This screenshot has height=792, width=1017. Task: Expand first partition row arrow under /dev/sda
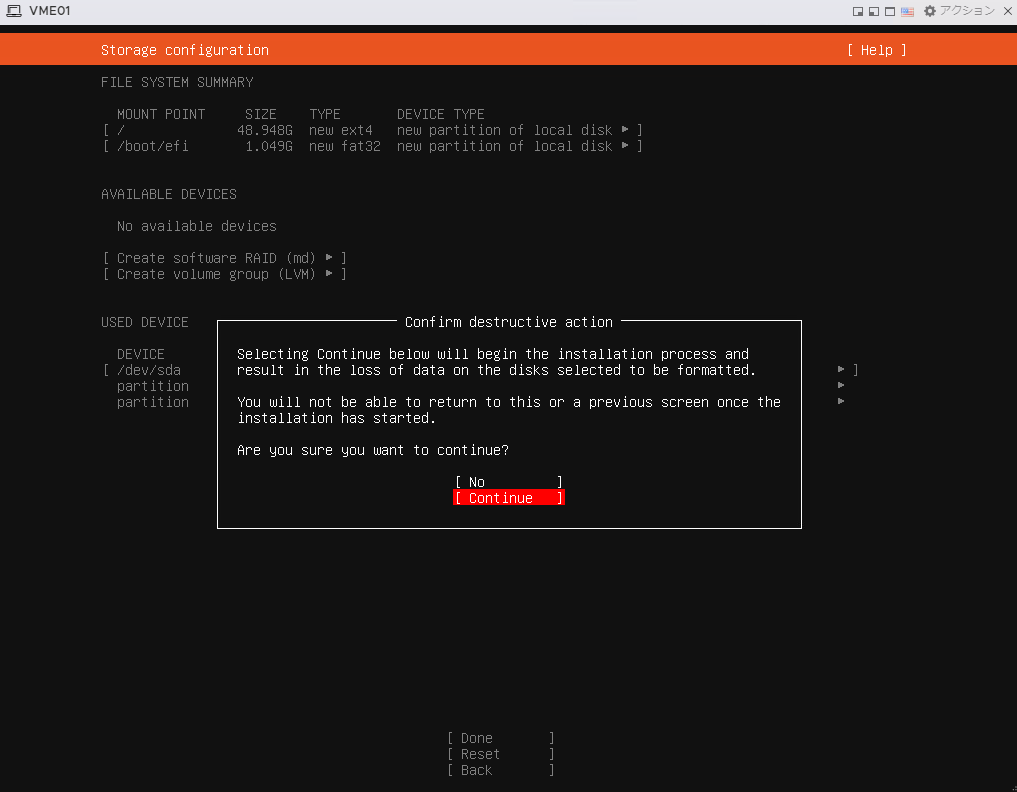pyautogui.click(x=841, y=385)
